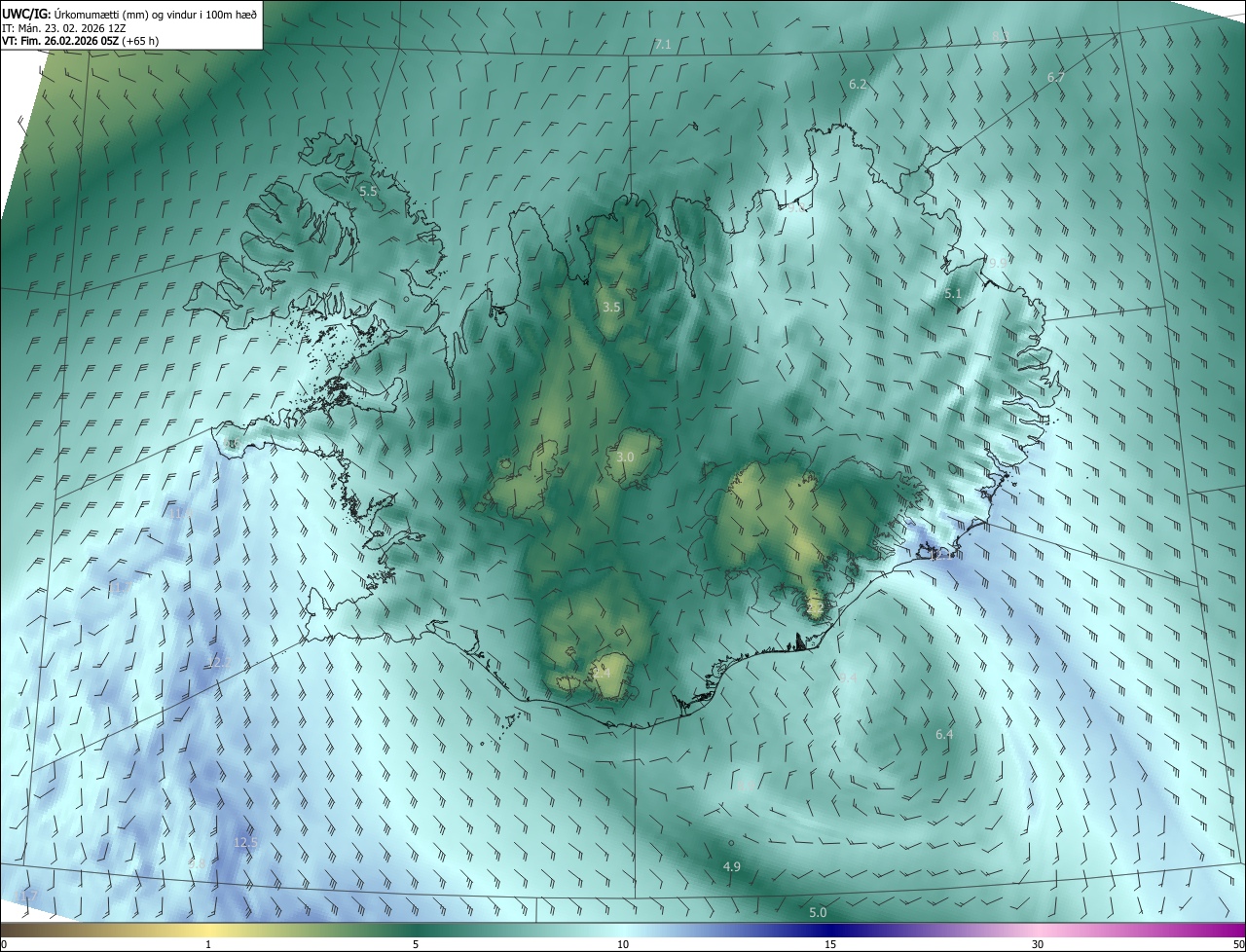Click the 5.5 value over the Westfjords
Image resolution: width=1246 pixels, height=952 pixels.
click(x=368, y=192)
